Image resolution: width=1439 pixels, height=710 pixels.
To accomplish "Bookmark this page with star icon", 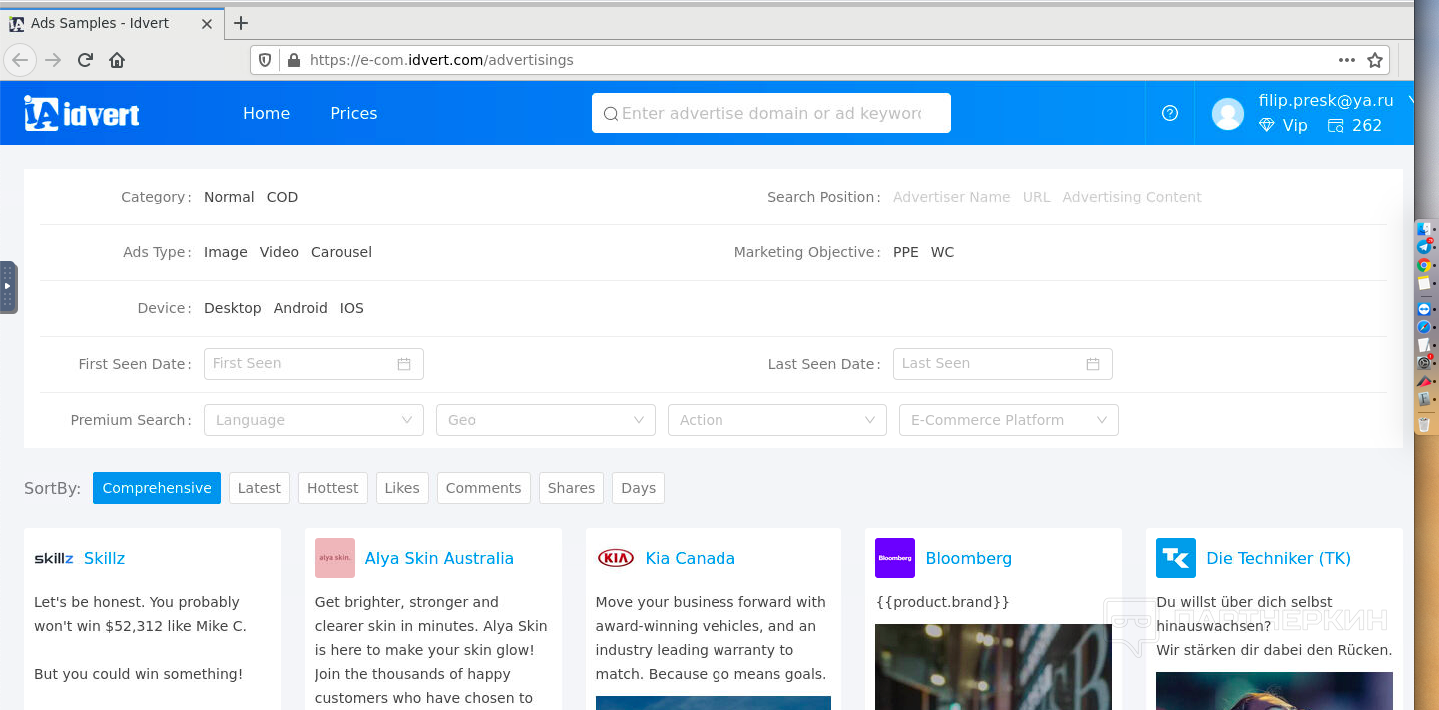I will (x=1375, y=60).
